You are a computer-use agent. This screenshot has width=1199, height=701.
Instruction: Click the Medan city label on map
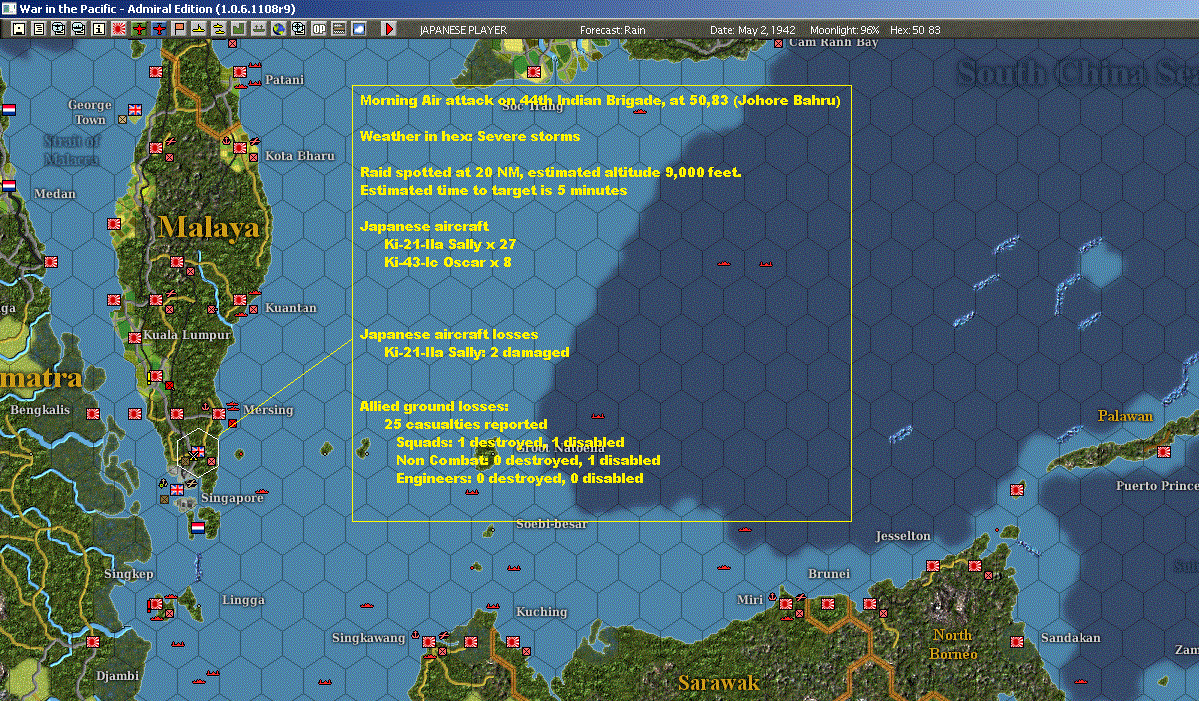tap(55, 193)
